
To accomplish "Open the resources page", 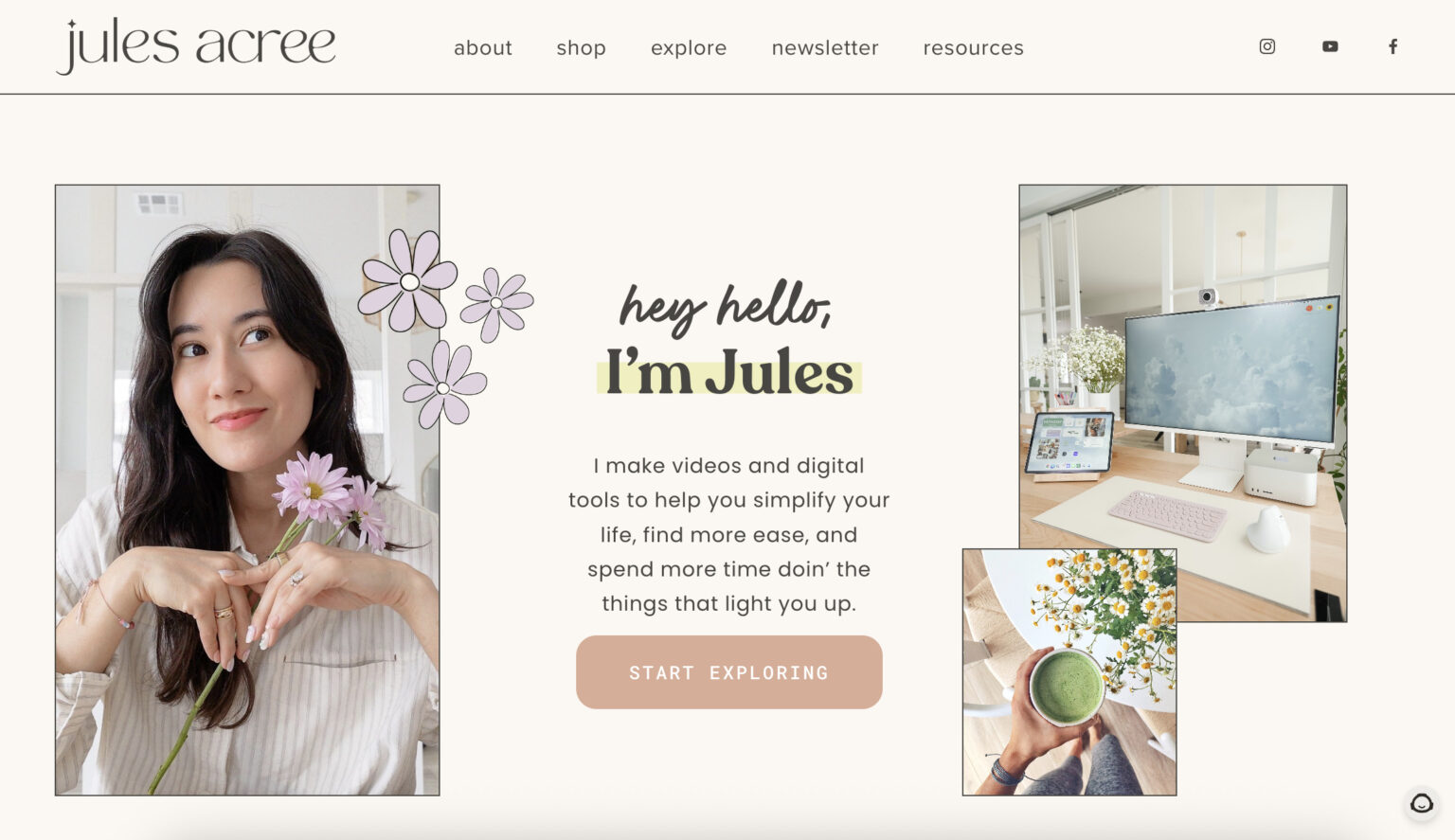I will [973, 47].
